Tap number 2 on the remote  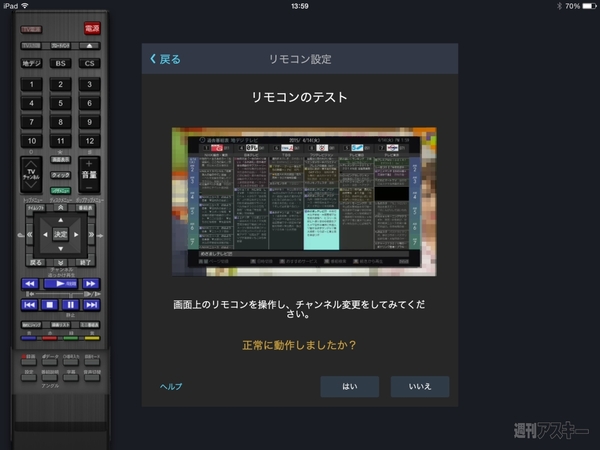[x=60, y=84]
